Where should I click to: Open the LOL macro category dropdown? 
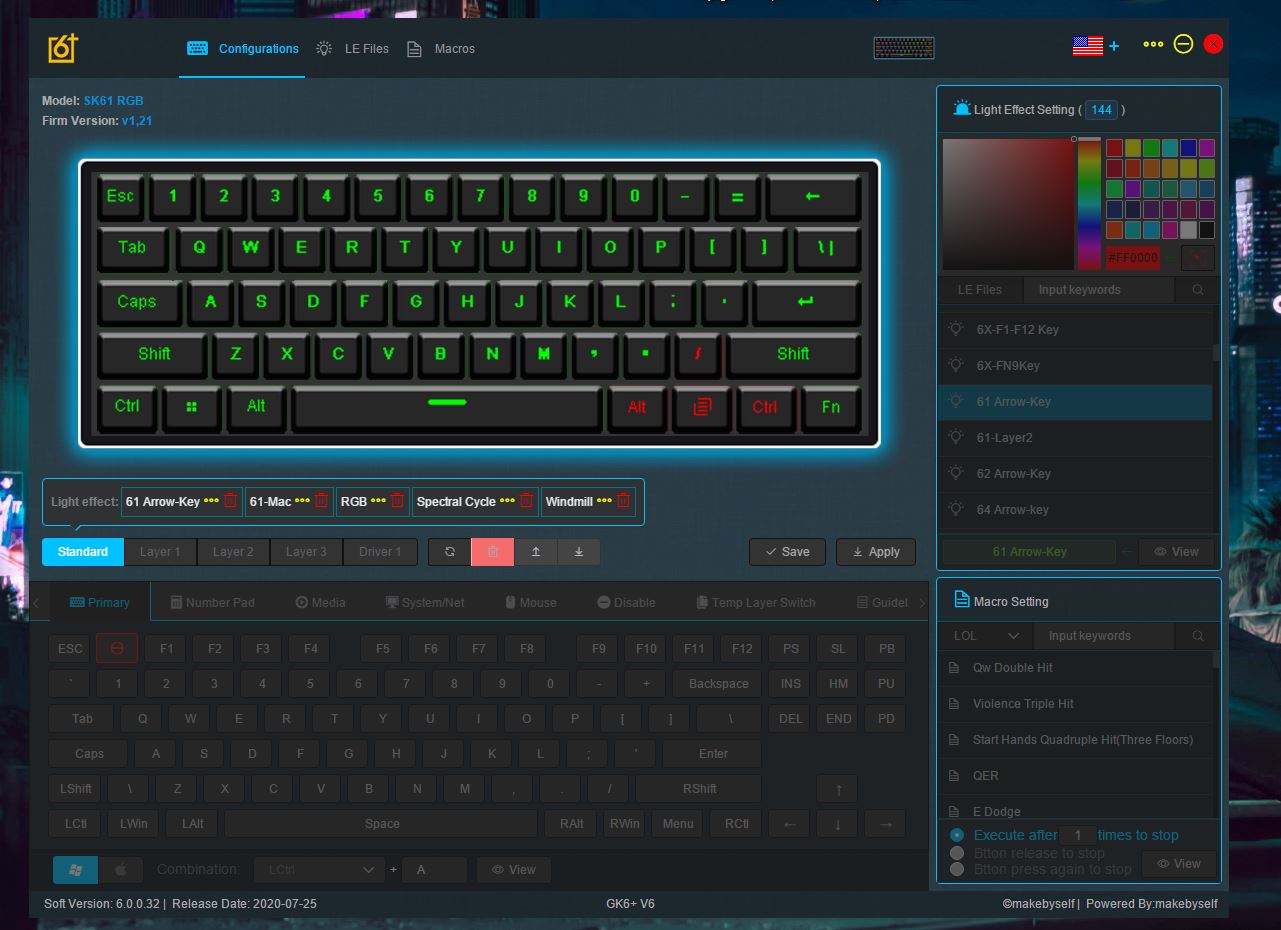click(x=986, y=636)
